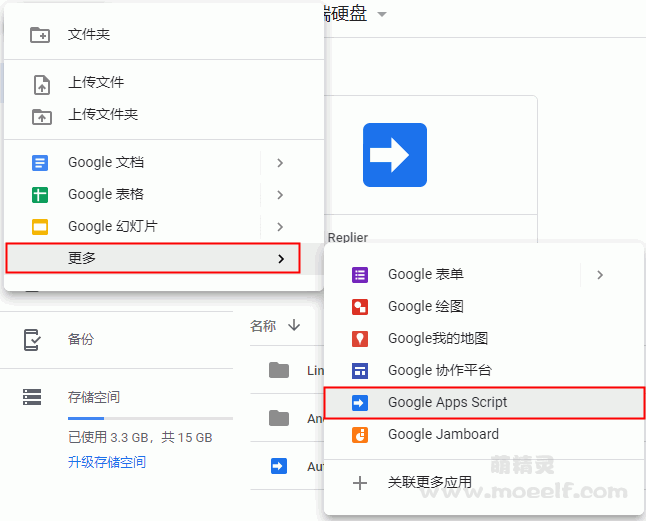Click the Google Sheets icon

40,195
